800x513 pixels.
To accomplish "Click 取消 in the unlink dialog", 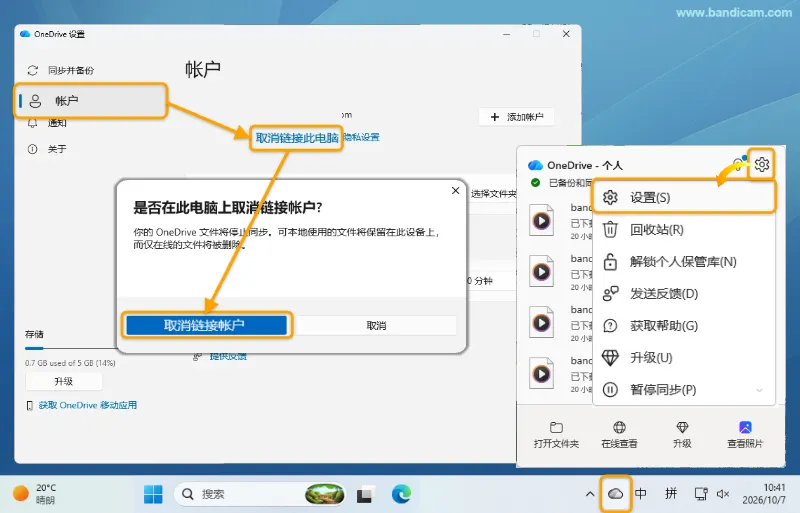I will (x=376, y=325).
